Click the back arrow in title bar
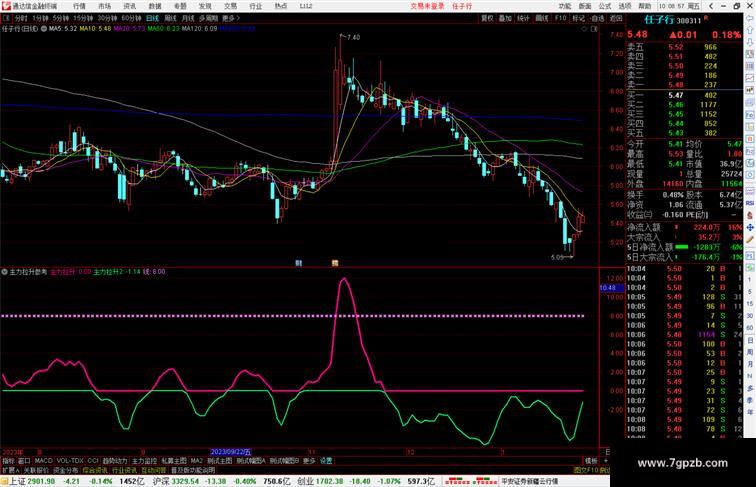The width and height of the screenshot is (756, 487). coord(711,6)
